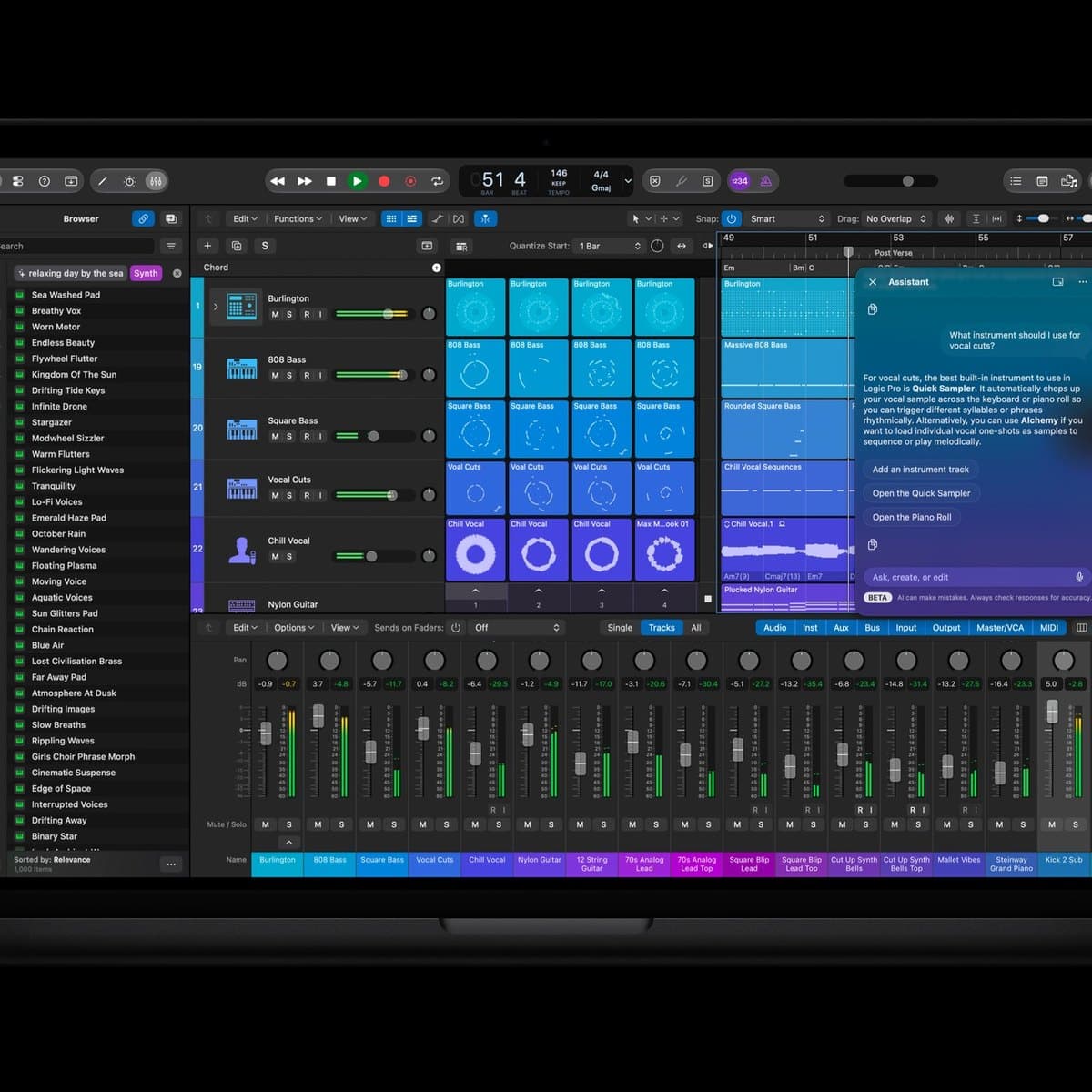Viewport: 1092px width, 1092px height.
Task: Stop playback with the Stop button
Action: (x=331, y=181)
